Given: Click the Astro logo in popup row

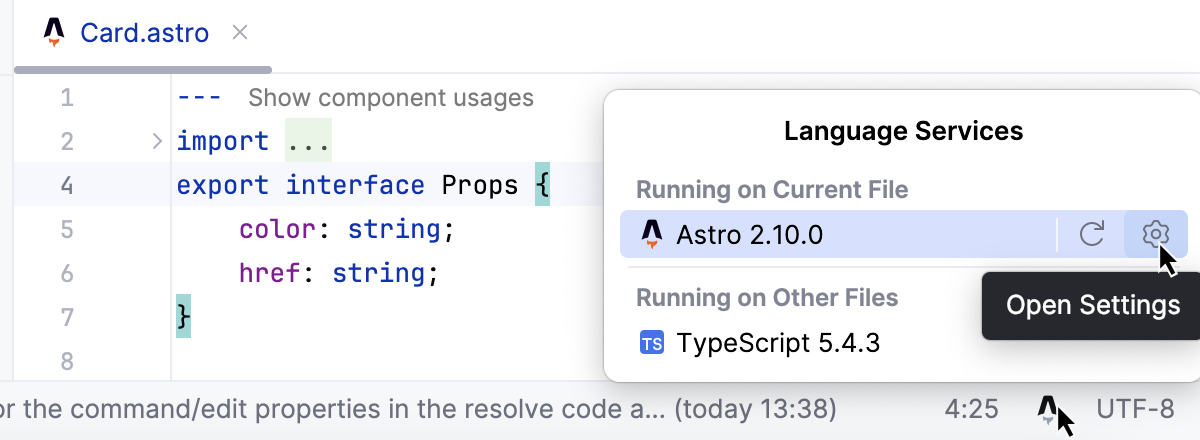Looking at the screenshot, I should coord(652,234).
